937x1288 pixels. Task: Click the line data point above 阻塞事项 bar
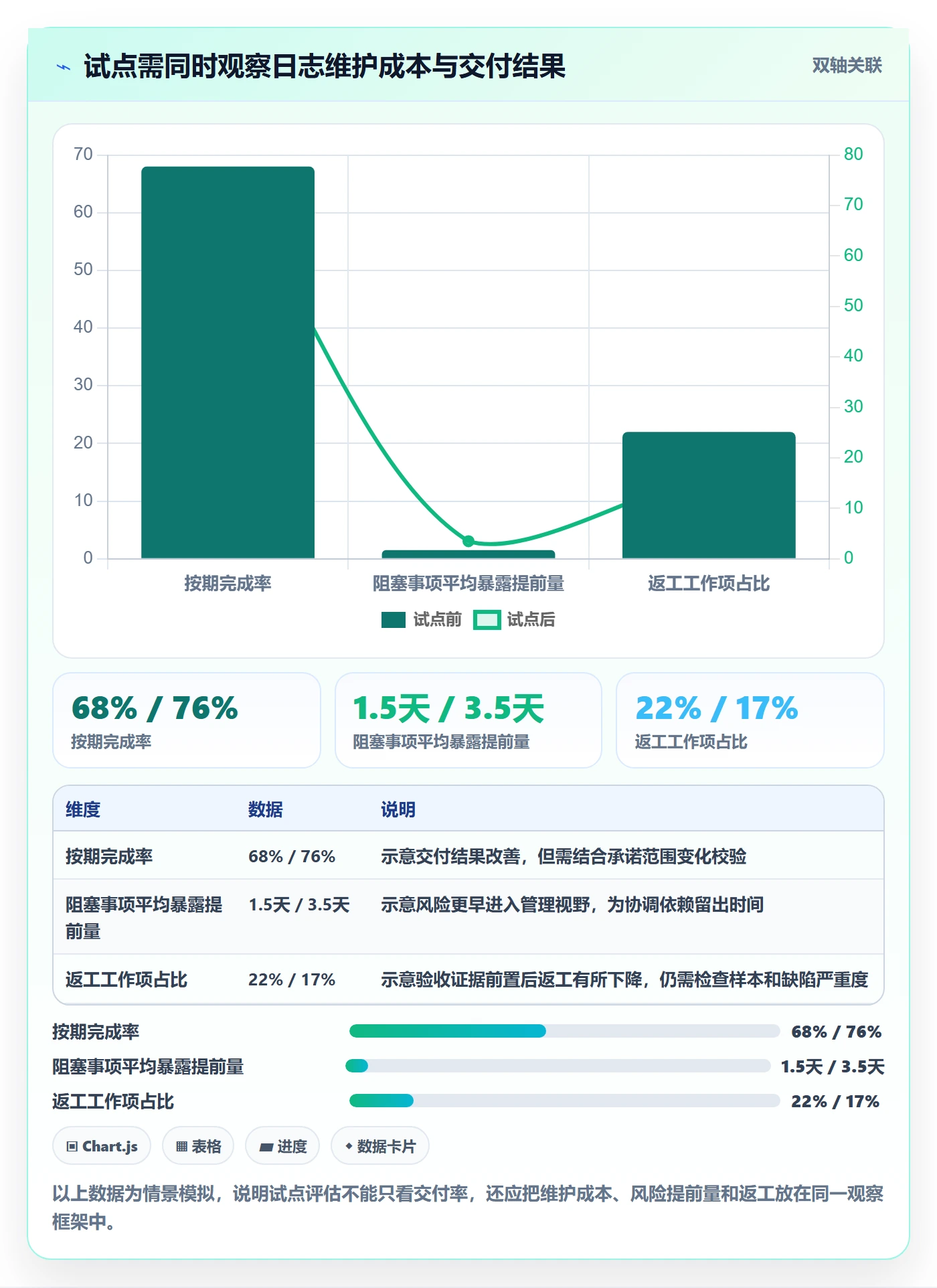click(468, 541)
